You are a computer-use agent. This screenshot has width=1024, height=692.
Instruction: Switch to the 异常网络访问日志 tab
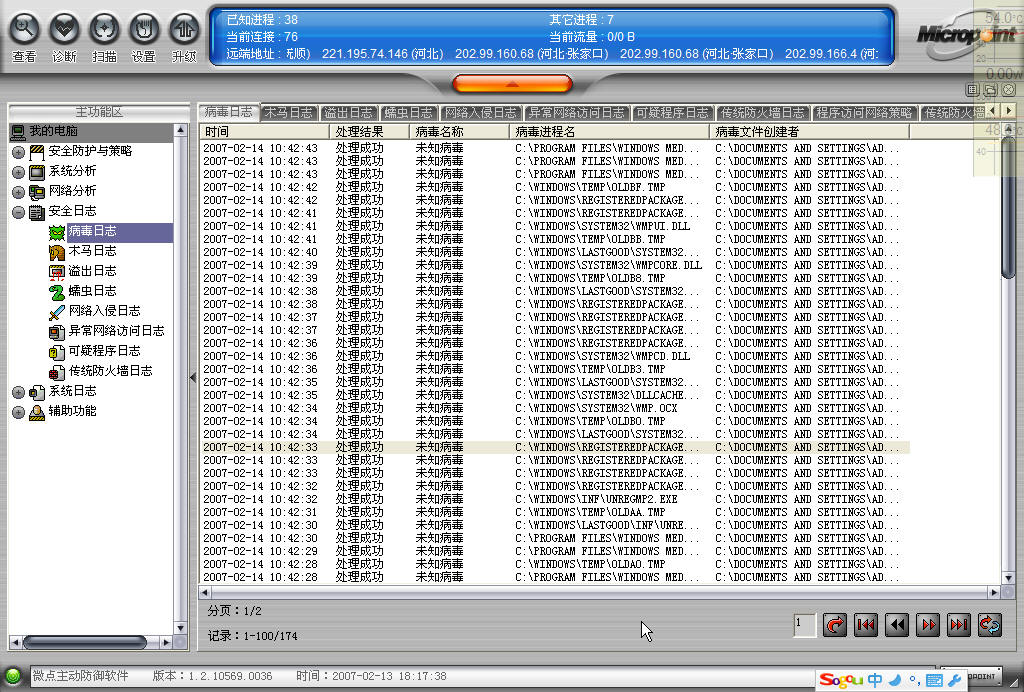[577, 113]
